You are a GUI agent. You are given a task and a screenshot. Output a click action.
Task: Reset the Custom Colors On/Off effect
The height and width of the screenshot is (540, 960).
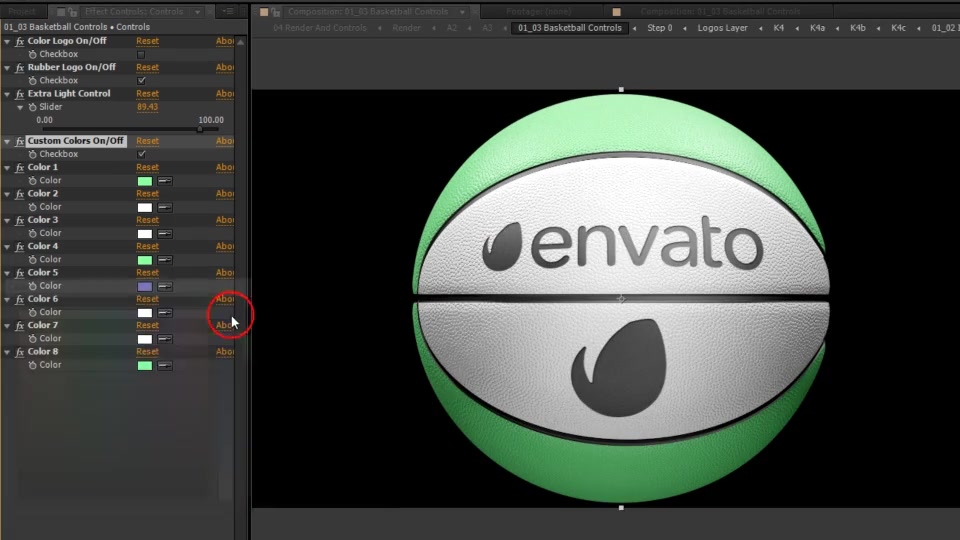coord(147,141)
